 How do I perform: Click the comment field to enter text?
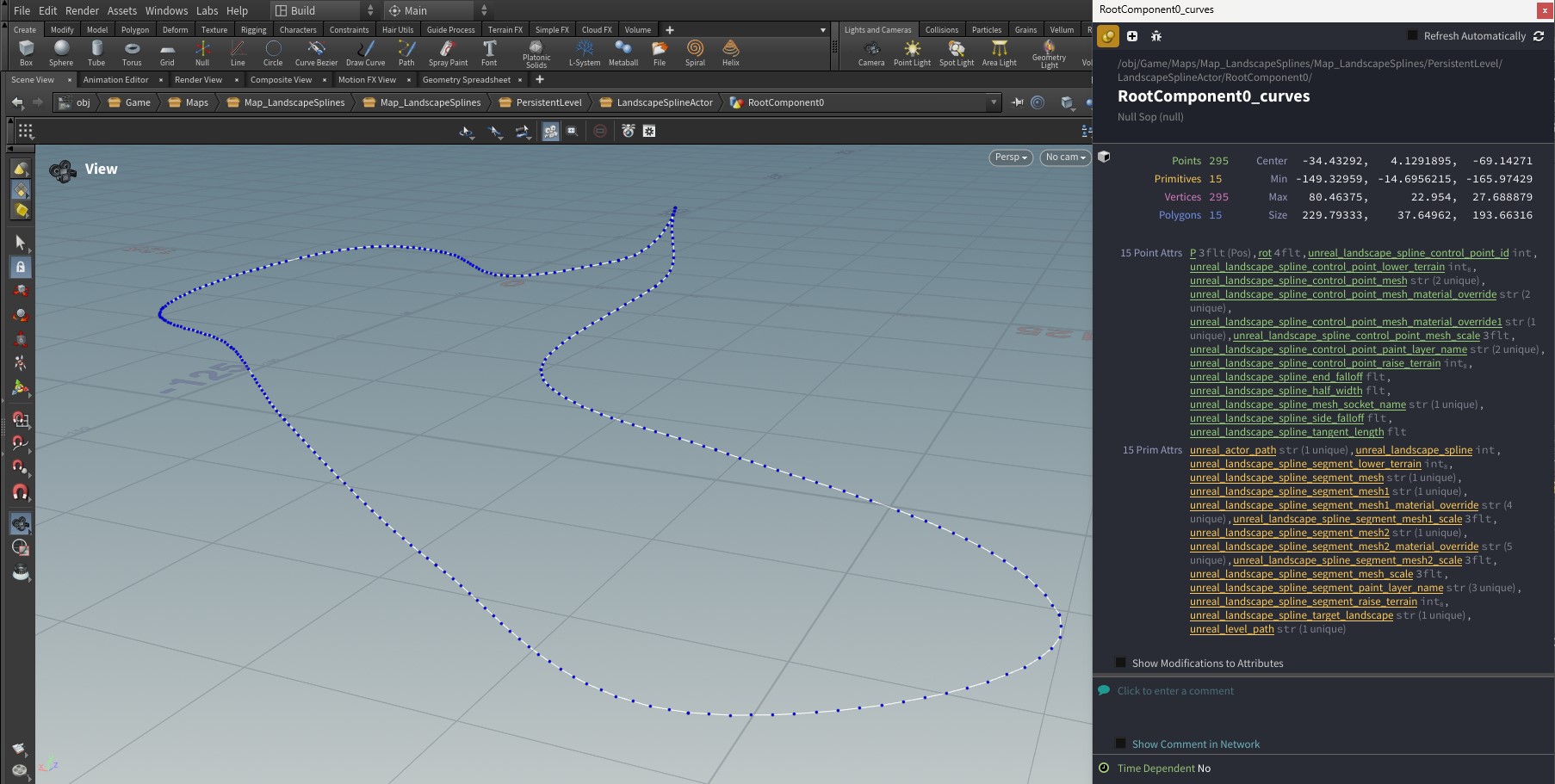(x=1175, y=691)
